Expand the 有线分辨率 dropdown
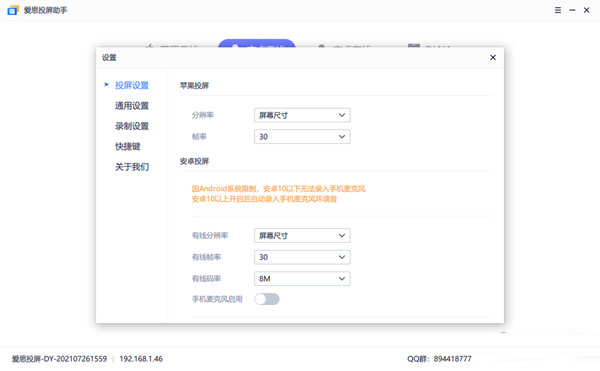Viewport: 600px width, 371px height. (302, 236)
